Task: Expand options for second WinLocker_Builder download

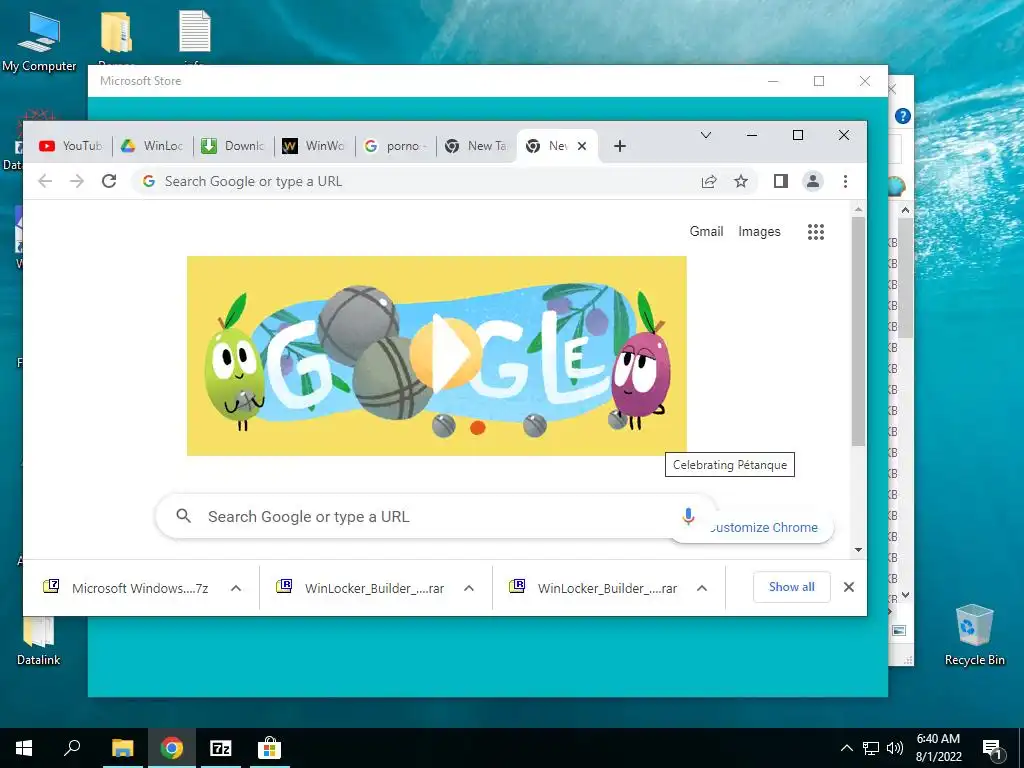Action: click(x=702, y=588)
